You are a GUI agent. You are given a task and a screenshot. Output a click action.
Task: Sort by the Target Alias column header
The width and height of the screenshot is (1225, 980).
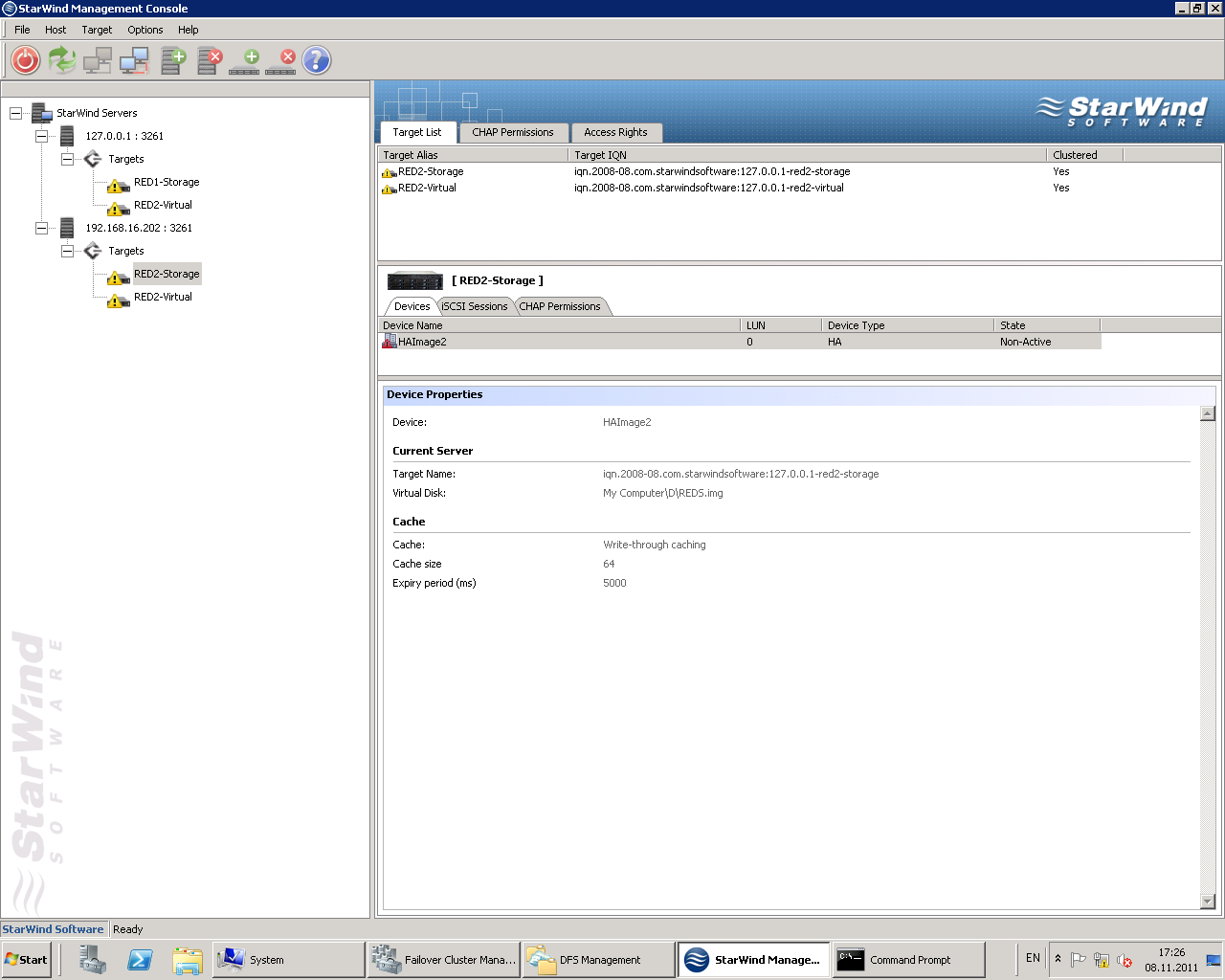tap(473, 154)
